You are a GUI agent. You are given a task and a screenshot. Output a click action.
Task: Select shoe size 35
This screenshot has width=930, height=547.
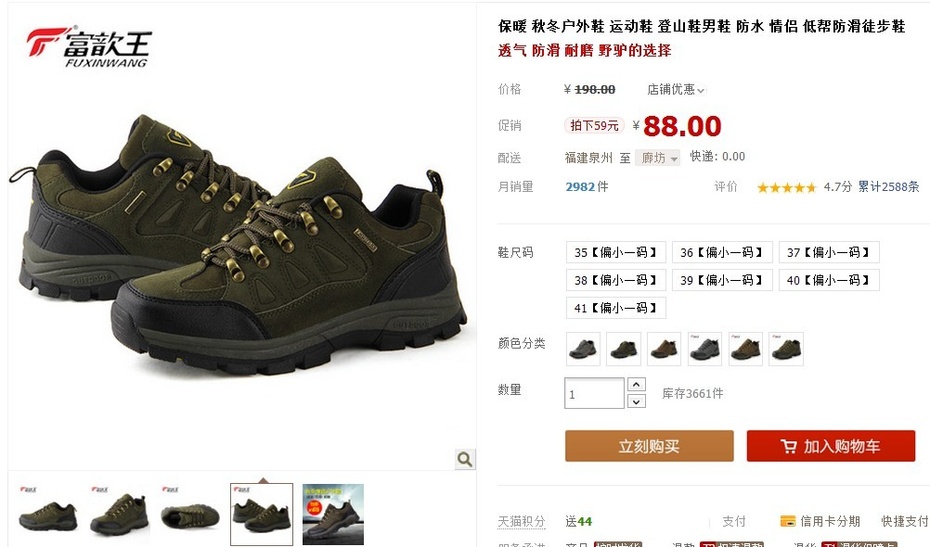pyautogui.click(x=616, y=252)
